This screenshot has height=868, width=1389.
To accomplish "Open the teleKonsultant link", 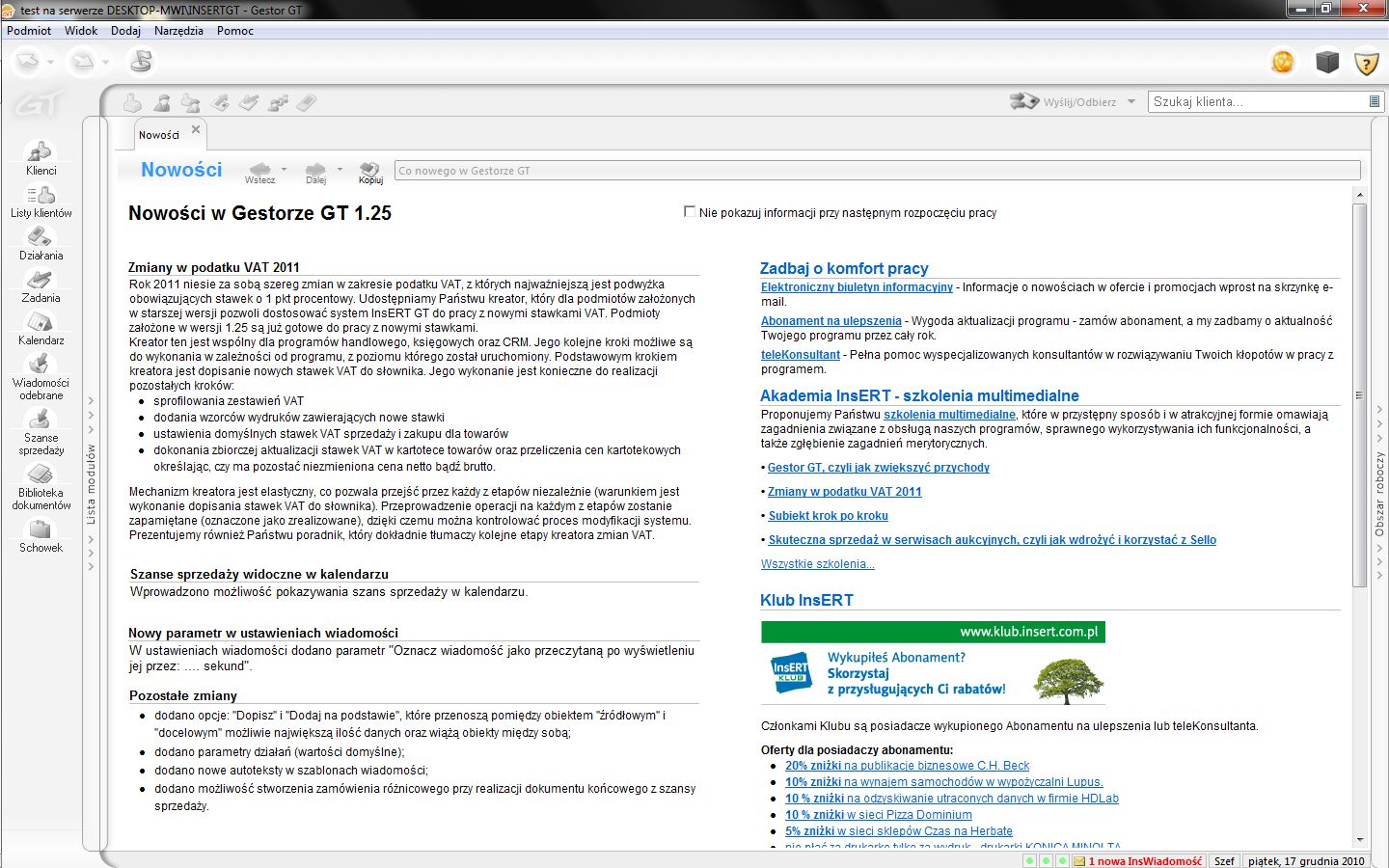I will click(x=801, y=355).
